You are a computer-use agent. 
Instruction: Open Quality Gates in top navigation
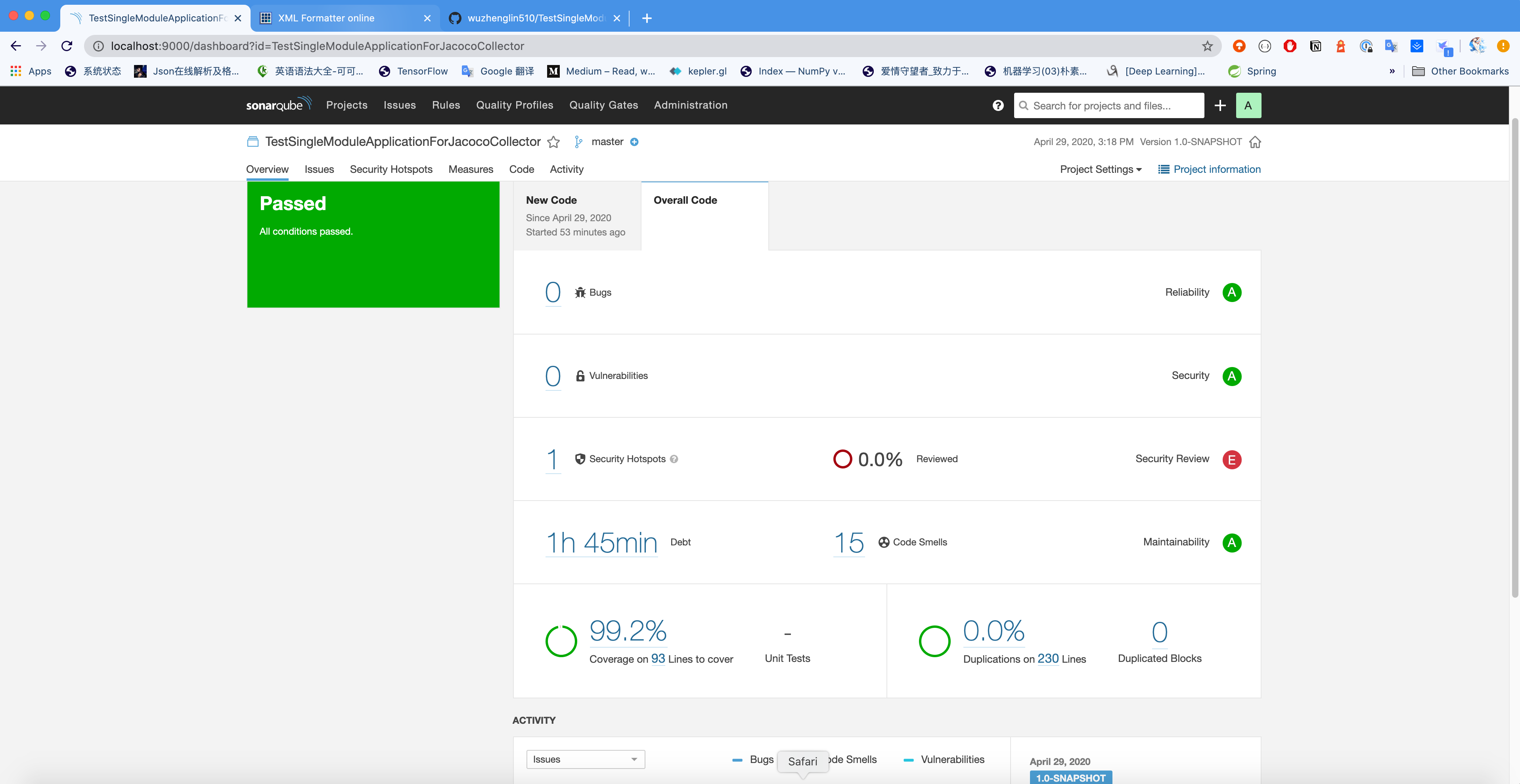coord(603,105)
